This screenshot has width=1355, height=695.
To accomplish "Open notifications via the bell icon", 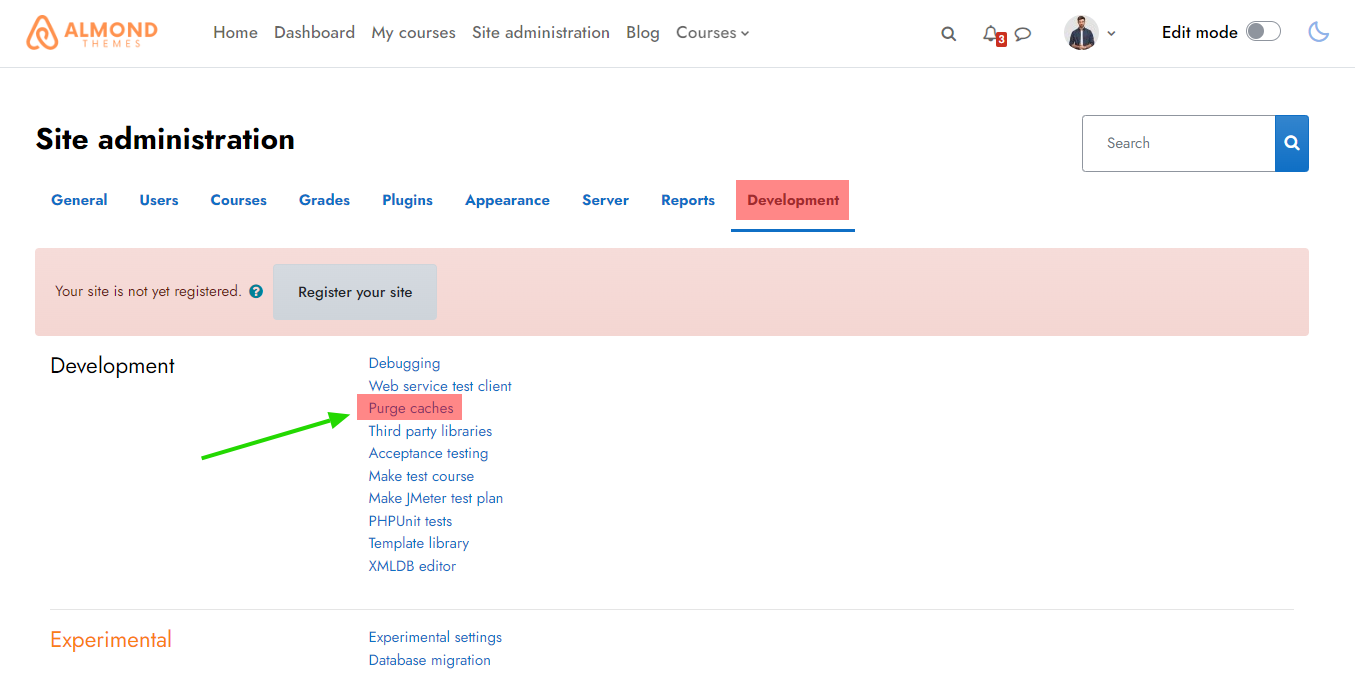I will (989, 32).
